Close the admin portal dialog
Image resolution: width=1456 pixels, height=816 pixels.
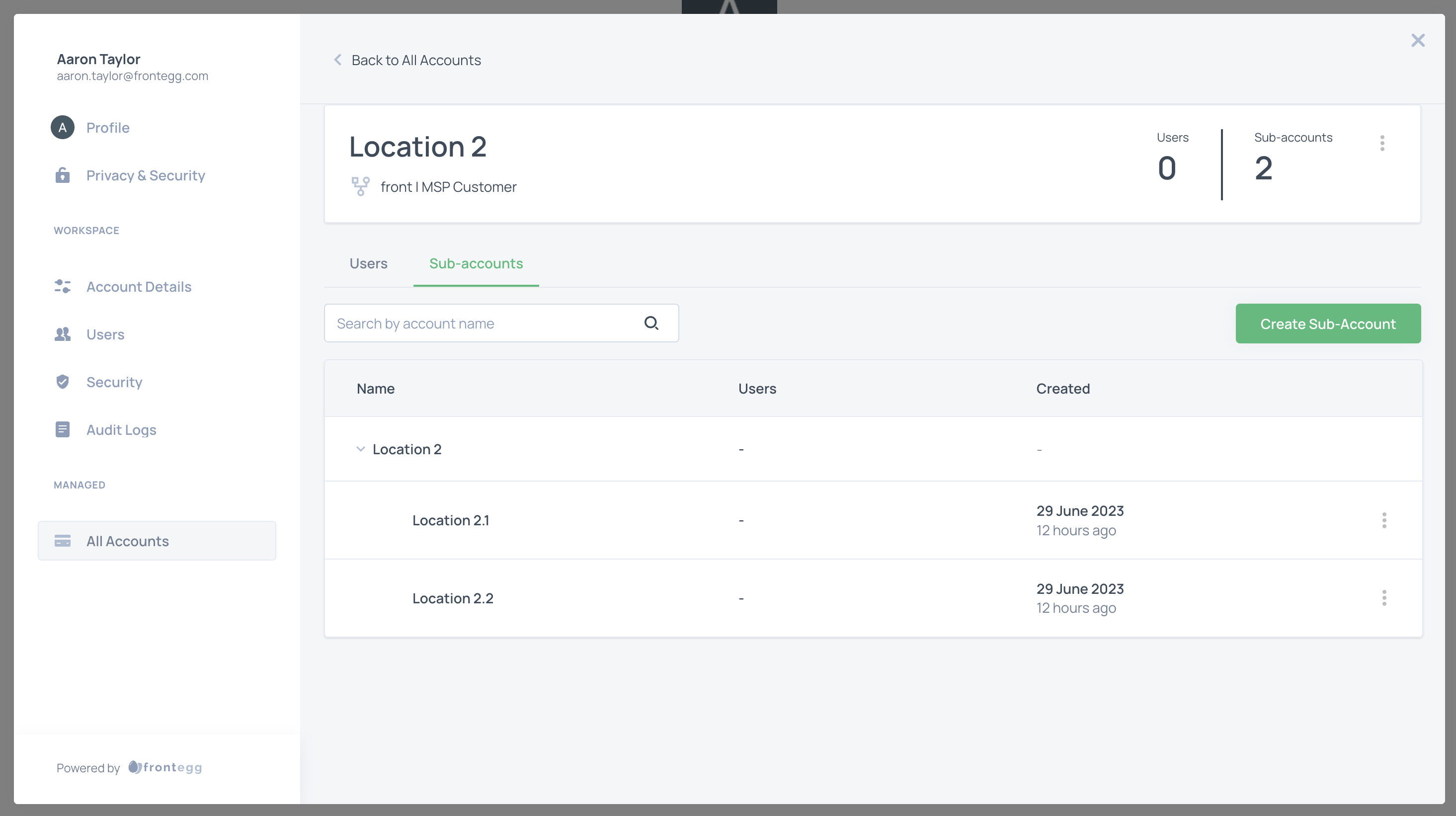[x=1417, y=40]
